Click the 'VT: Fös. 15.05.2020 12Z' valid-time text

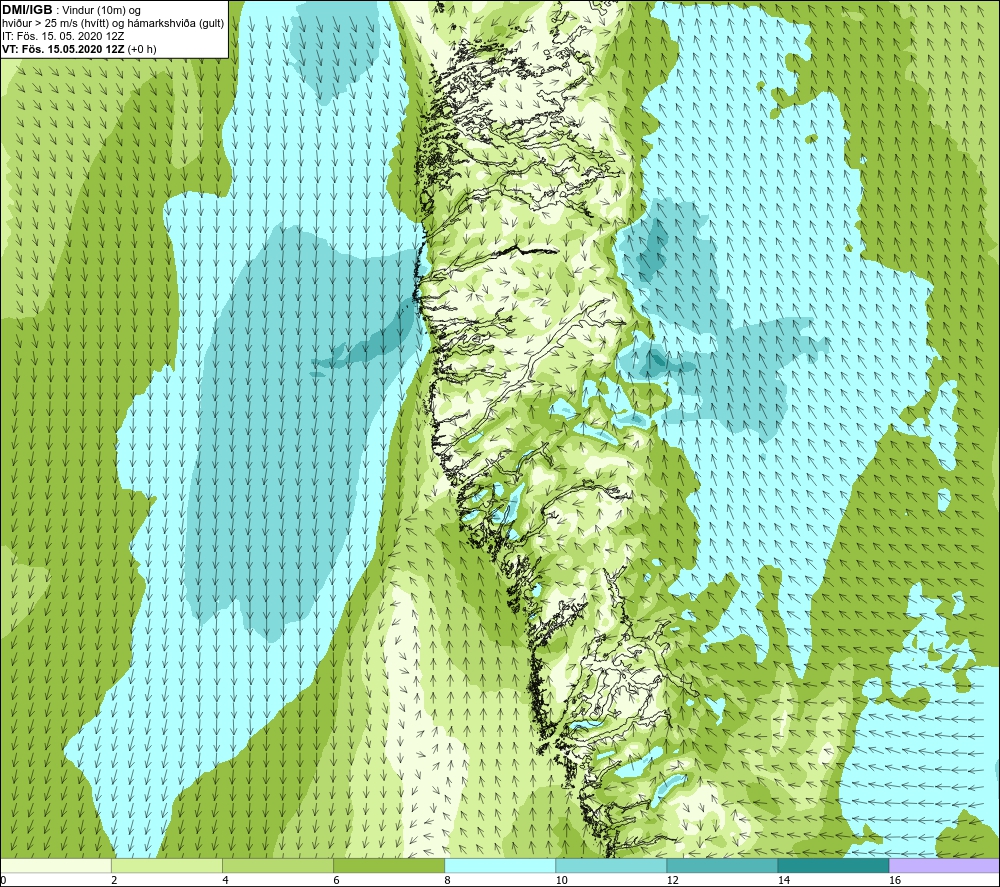[x=64, y=49]
